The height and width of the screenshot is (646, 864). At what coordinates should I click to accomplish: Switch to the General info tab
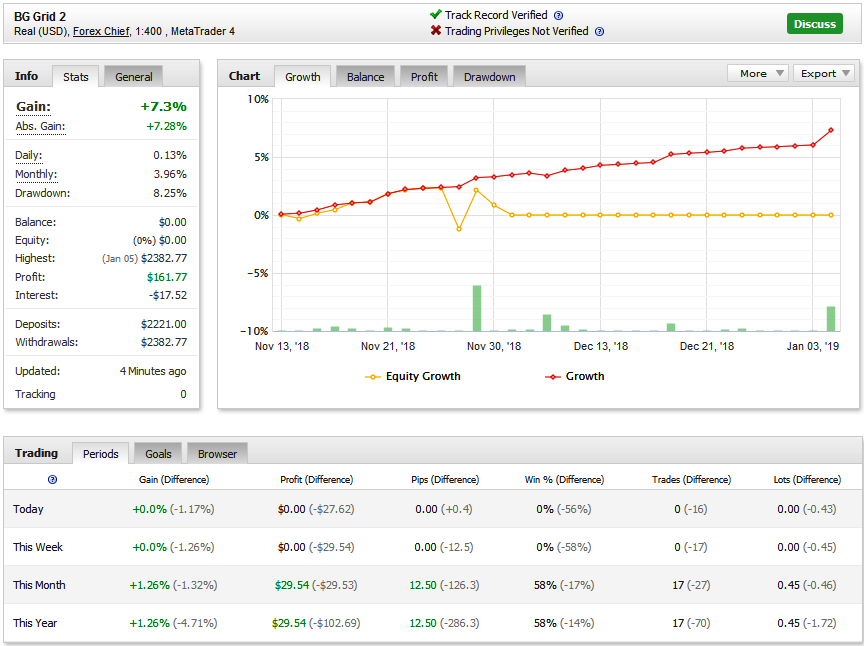click(x=133, y=77)
